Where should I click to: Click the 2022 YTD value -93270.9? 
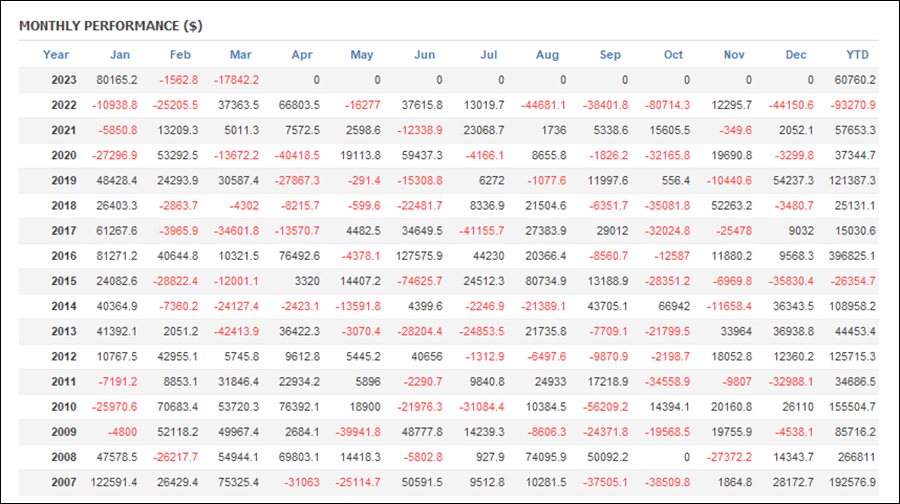(853, 105)
